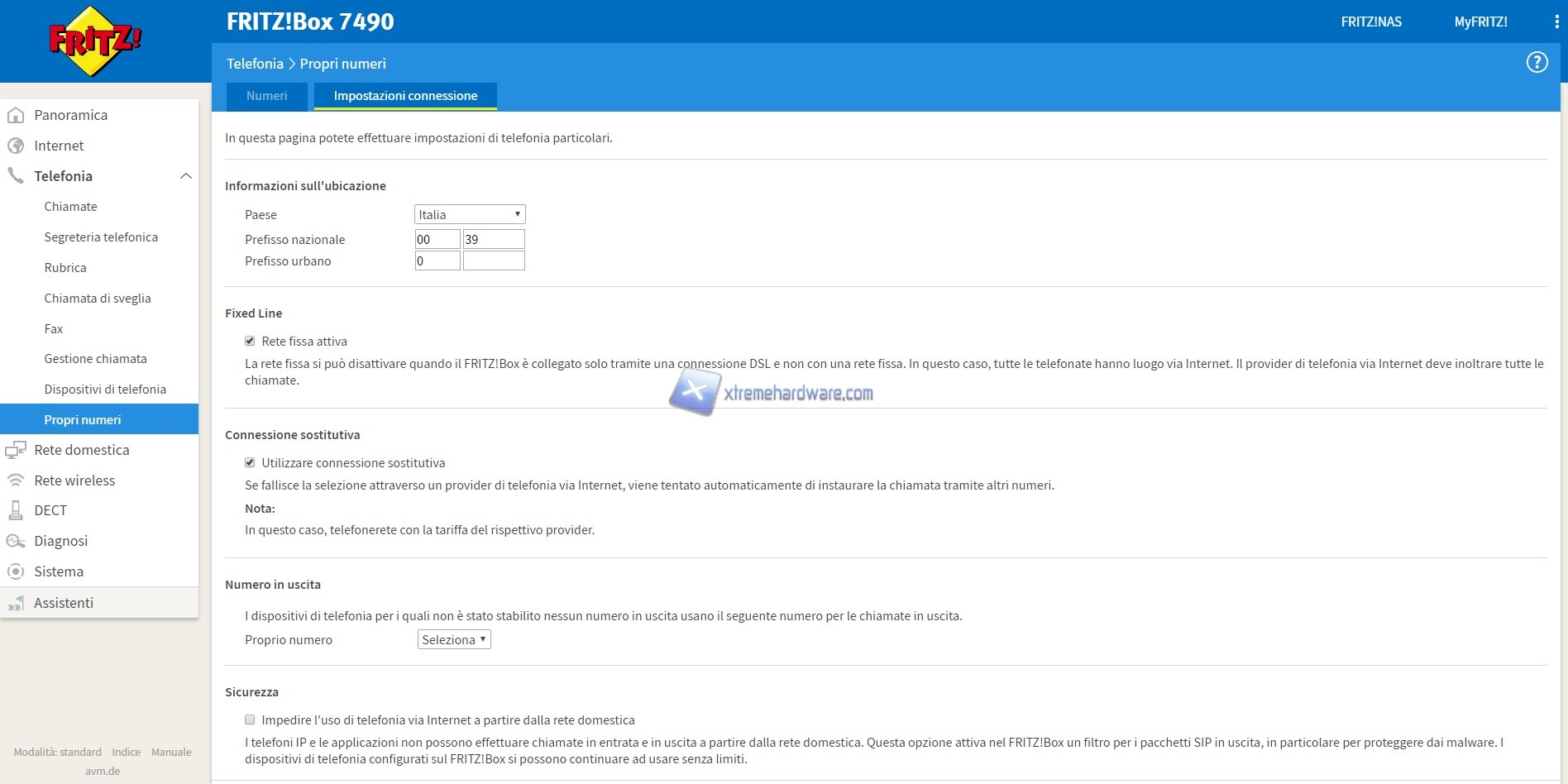Uncheck Rete fissa attiva checkbox

[x=250, y=342]
